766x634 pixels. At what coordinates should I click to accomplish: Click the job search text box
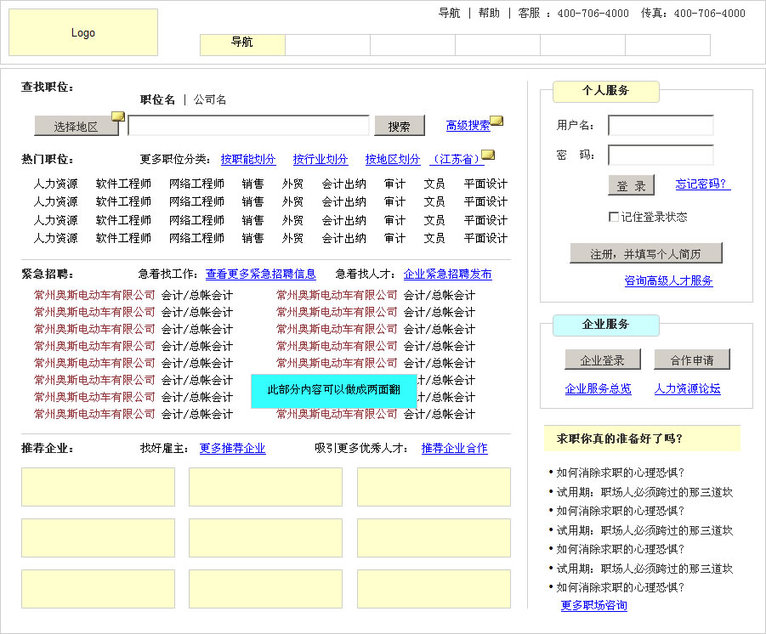[x=248, y=126]
